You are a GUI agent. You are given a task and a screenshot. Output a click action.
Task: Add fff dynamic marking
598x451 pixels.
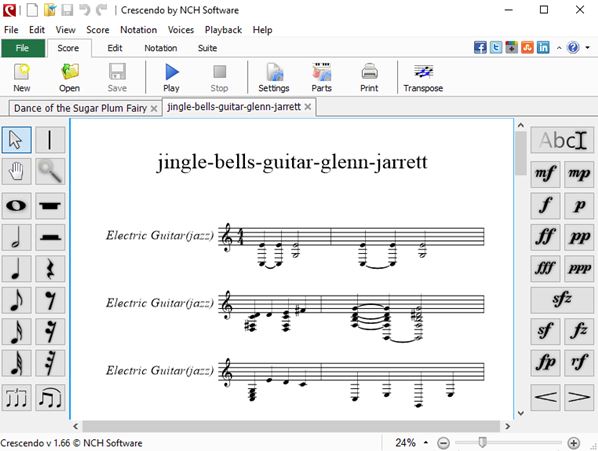(x=545, y=269)
